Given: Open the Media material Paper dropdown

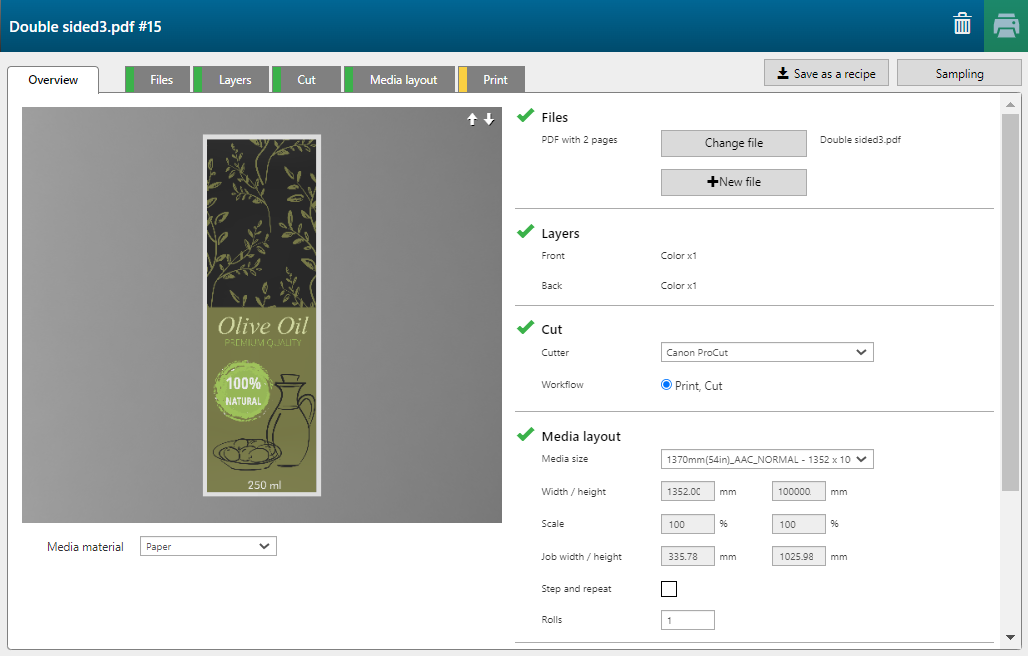Looking at the screenshot, I should coord(208,546).
